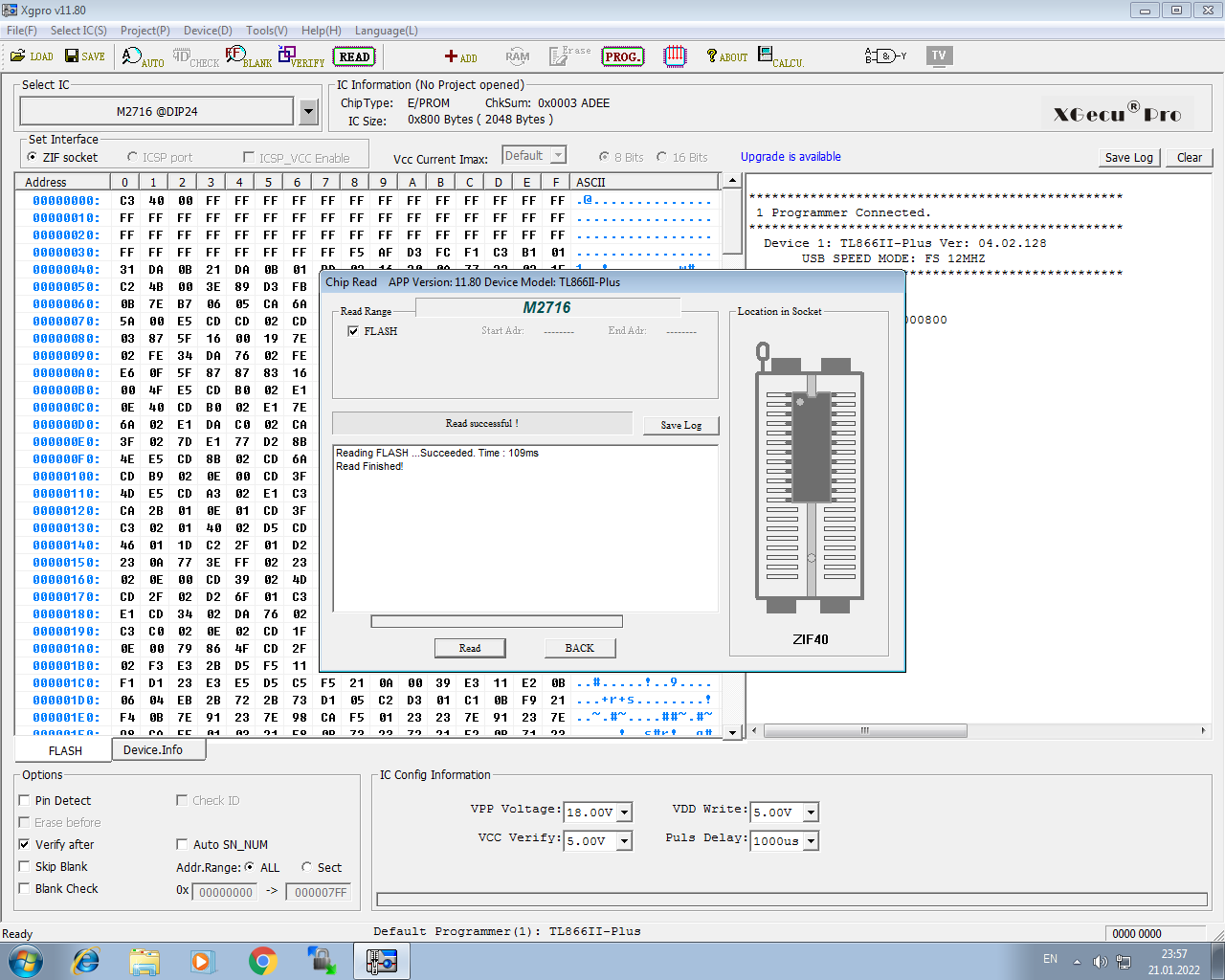Open the Windows Start menu
The width and height of the screenshot is (1225, 980).
pyautogui.click(x=26, y=960)
